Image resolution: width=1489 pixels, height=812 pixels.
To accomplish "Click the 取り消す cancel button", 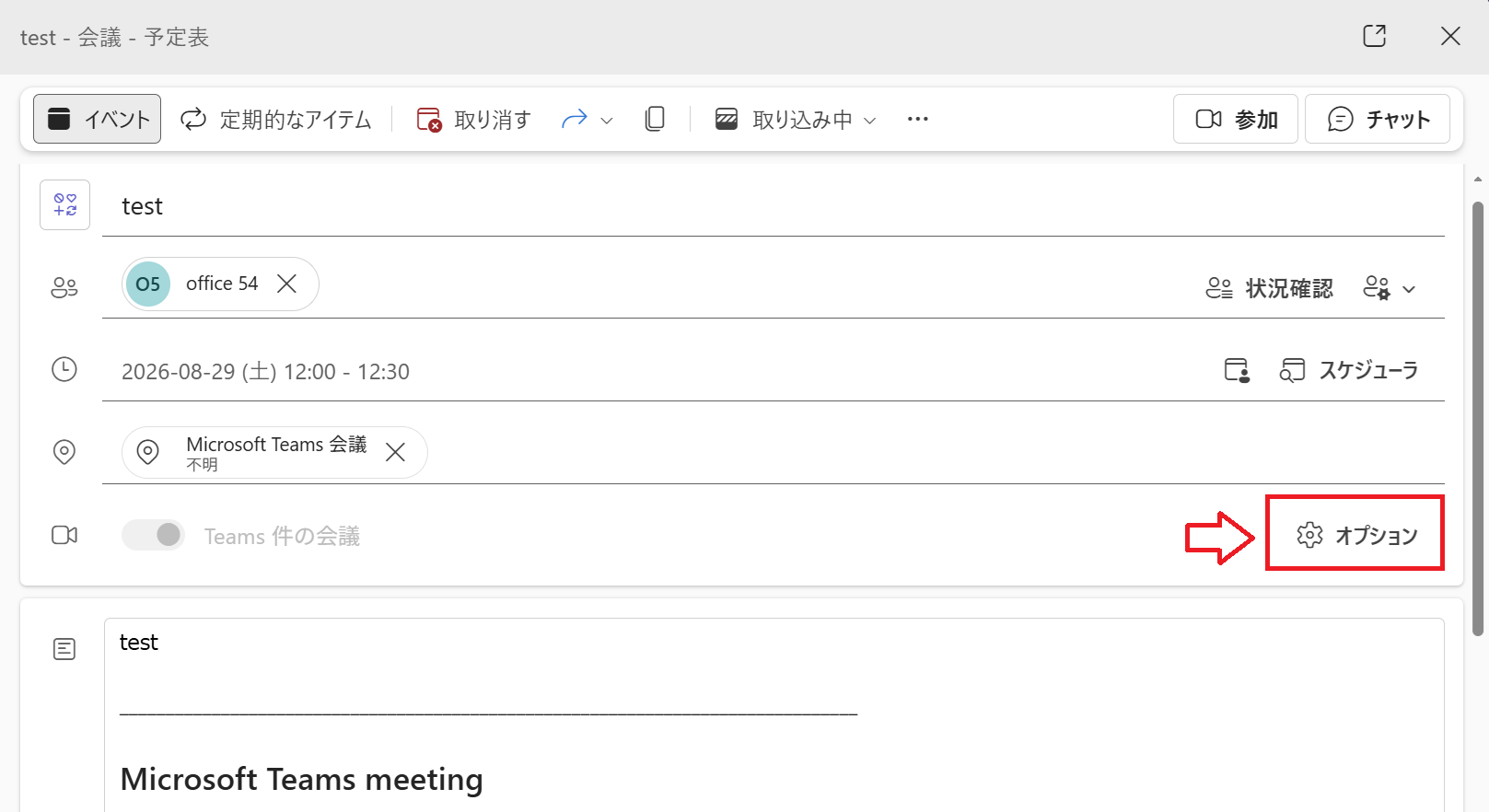I will click(x=474, y=120).
